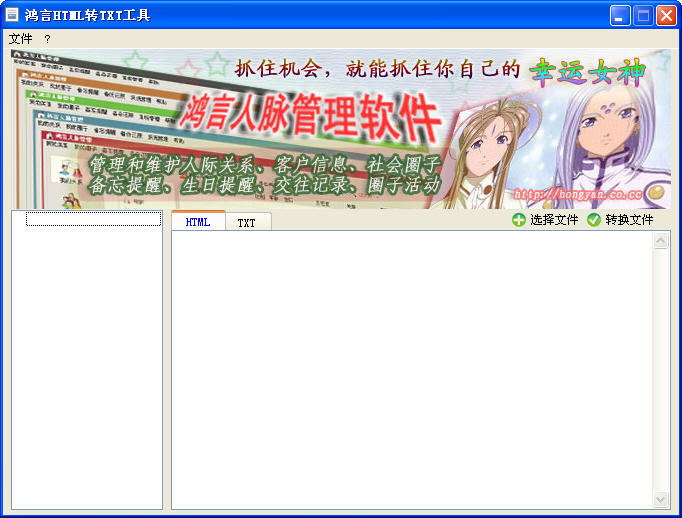The width and height of the screenshot is (682, 518).
Task: Switch to the TXT tab
Action: click(247, 223)
